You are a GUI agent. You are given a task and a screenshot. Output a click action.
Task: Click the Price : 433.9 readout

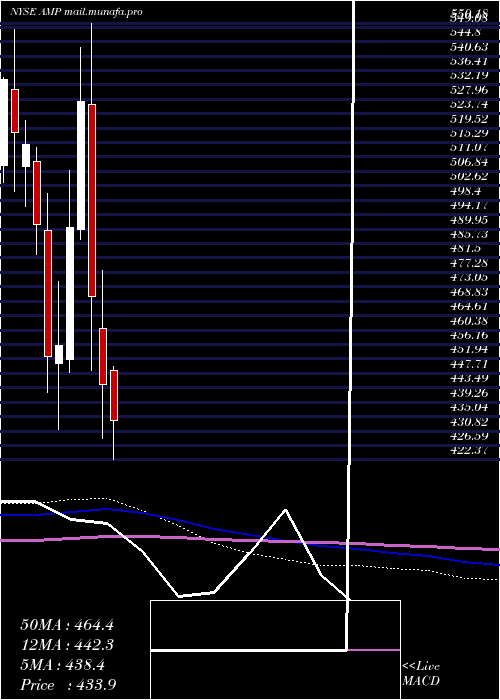click(x=68, y=685)
